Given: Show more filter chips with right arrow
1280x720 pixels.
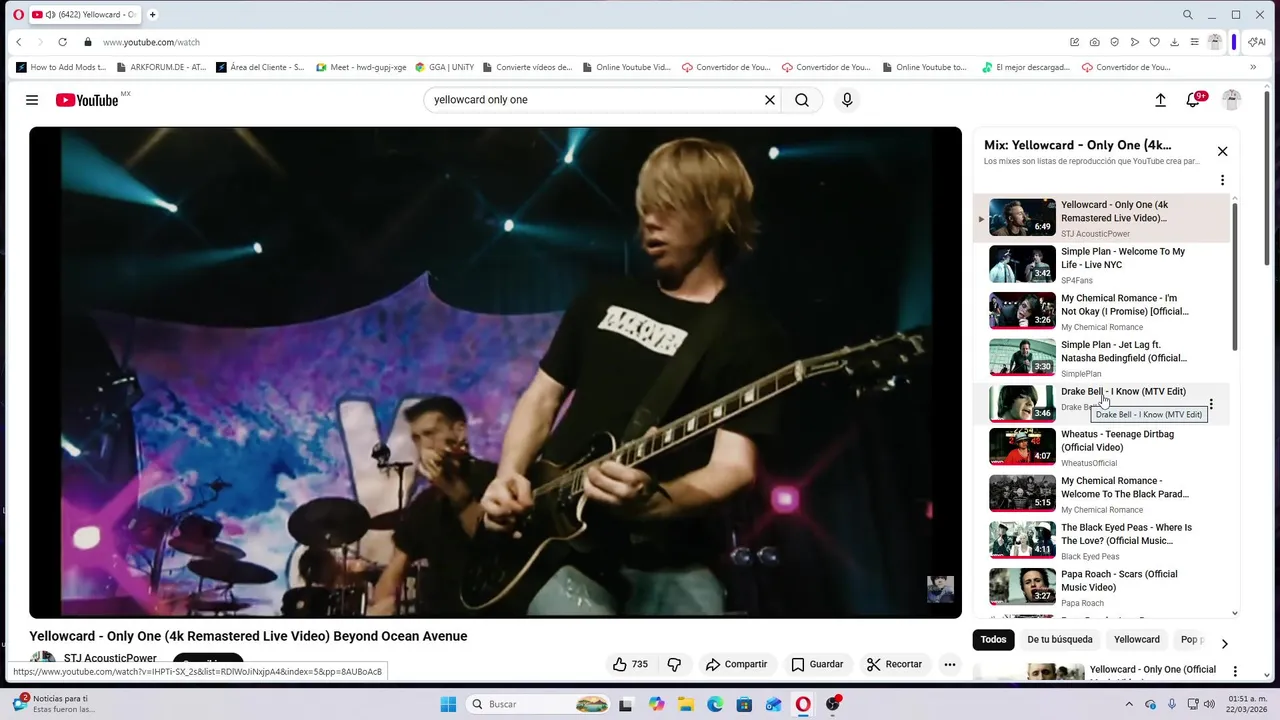Looking at the screenshot, I should pos(1224,644).
